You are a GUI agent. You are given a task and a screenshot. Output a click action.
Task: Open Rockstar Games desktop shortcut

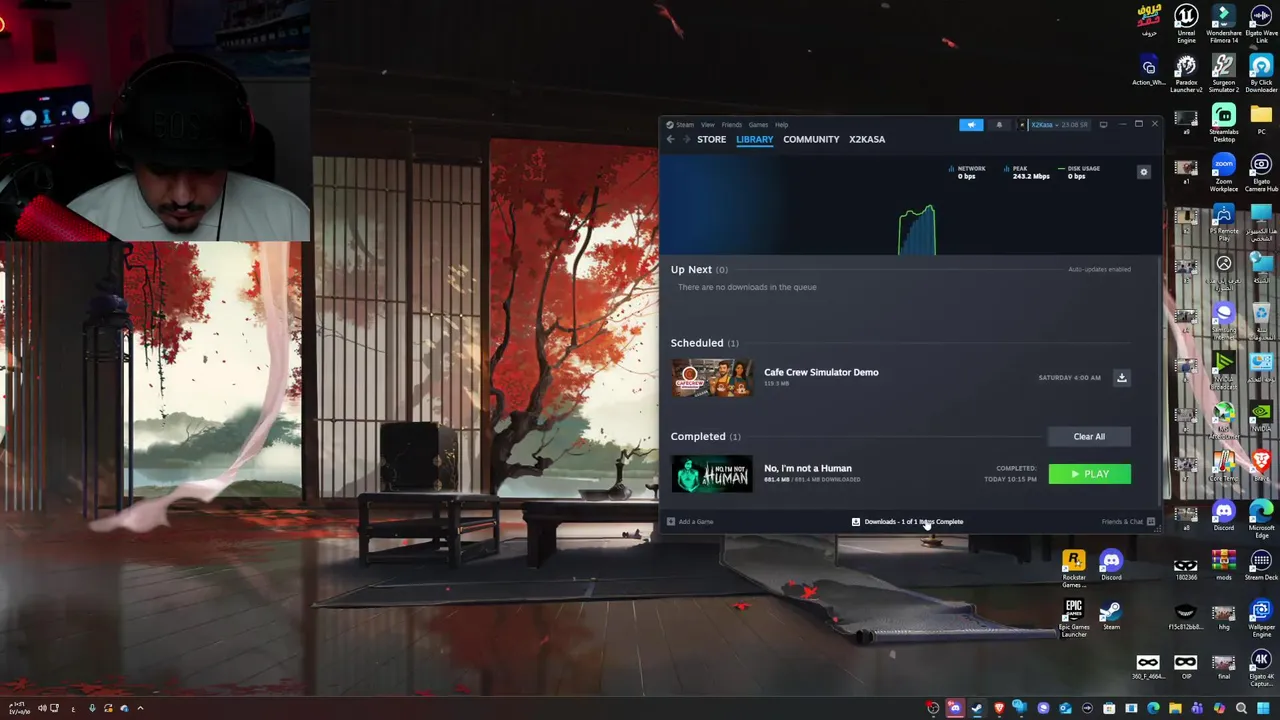(1074, 568)
